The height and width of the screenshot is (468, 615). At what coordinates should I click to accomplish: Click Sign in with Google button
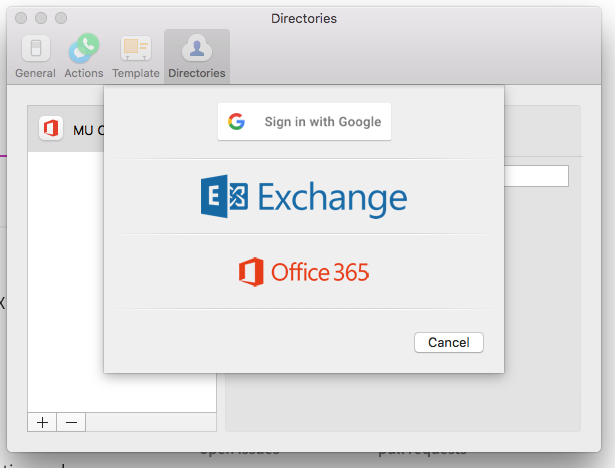coord(304,122)
